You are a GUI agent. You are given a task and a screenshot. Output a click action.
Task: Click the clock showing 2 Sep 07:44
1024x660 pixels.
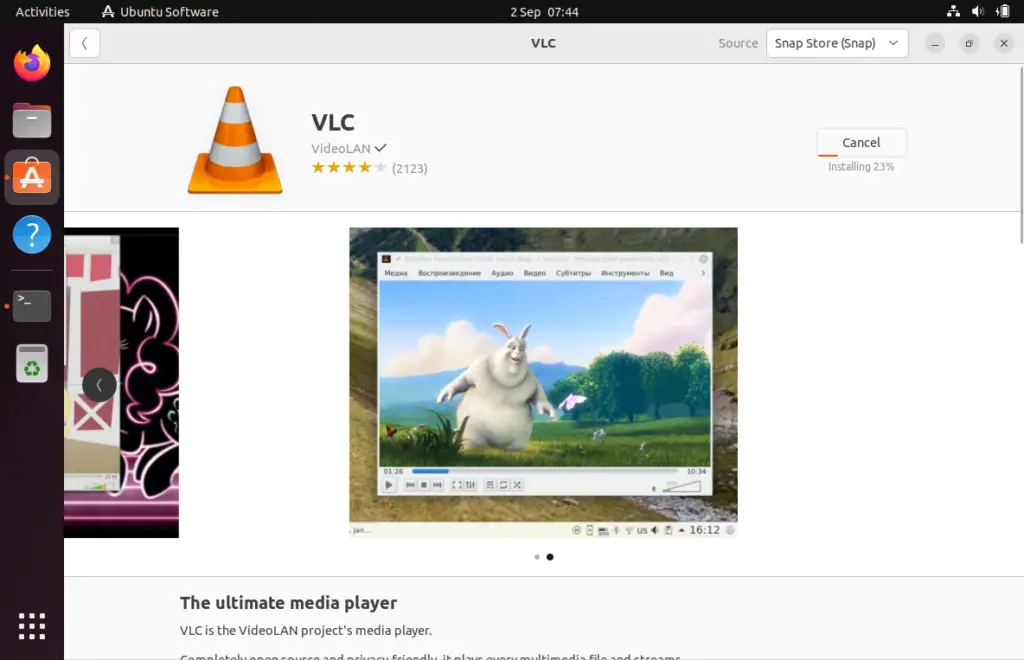click(544, 12)
